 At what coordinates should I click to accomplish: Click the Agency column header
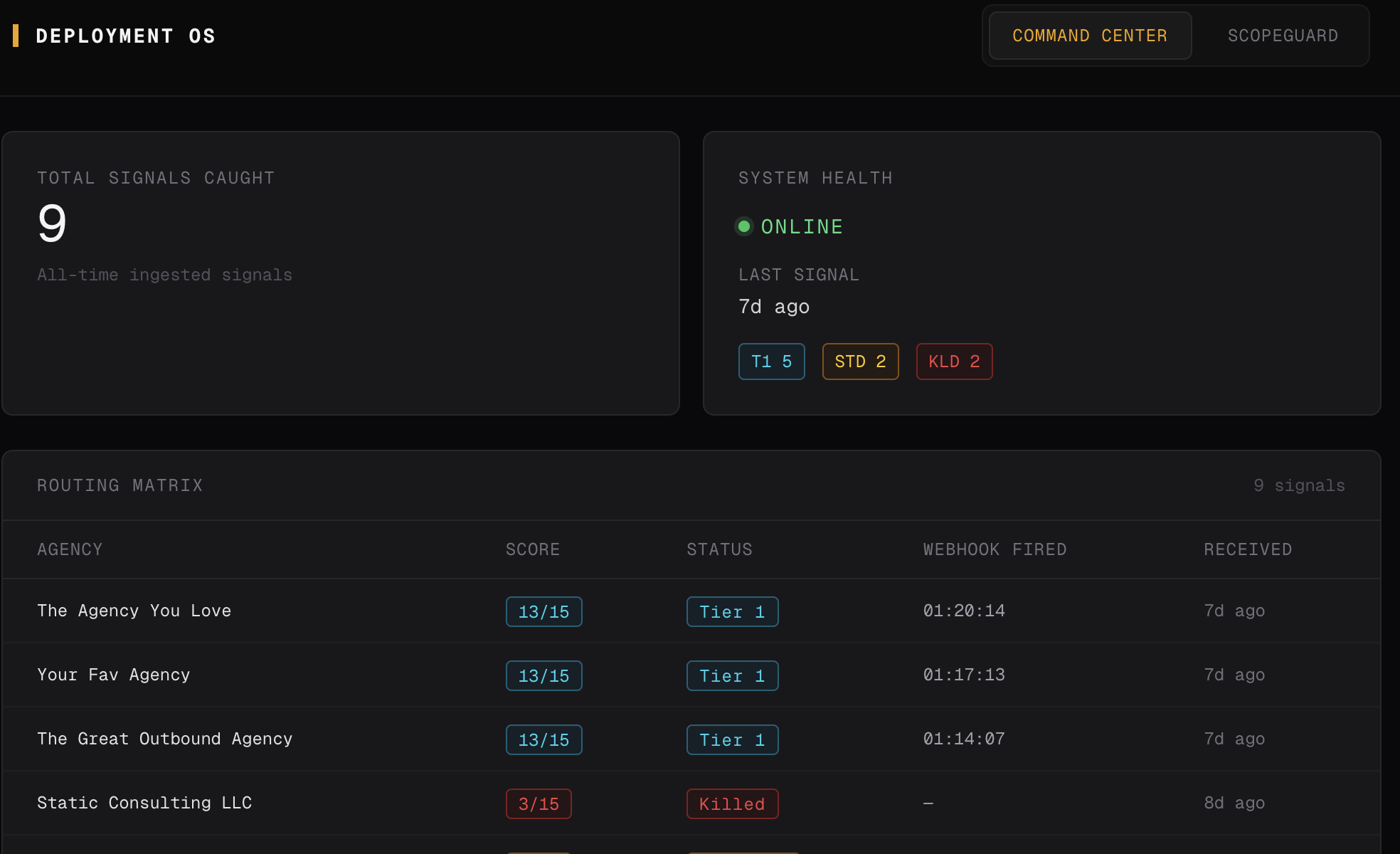(70, 549)
